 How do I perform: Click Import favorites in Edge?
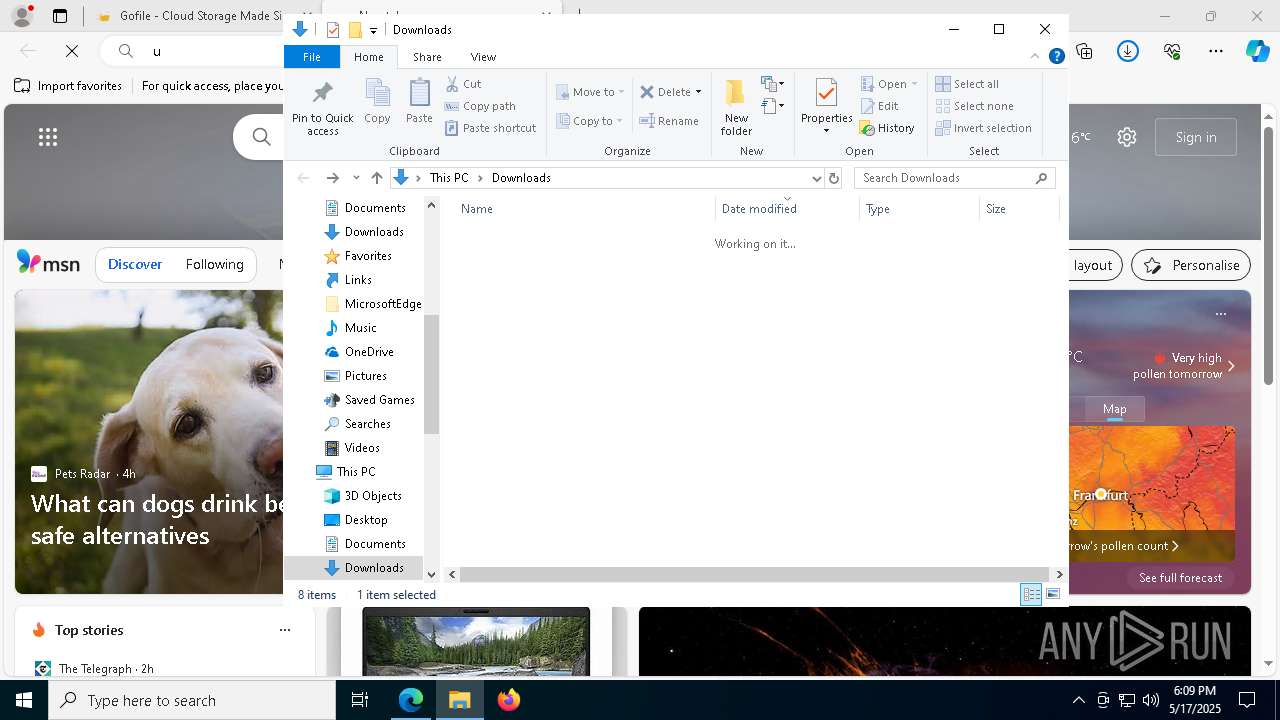(x=68, y=86)
